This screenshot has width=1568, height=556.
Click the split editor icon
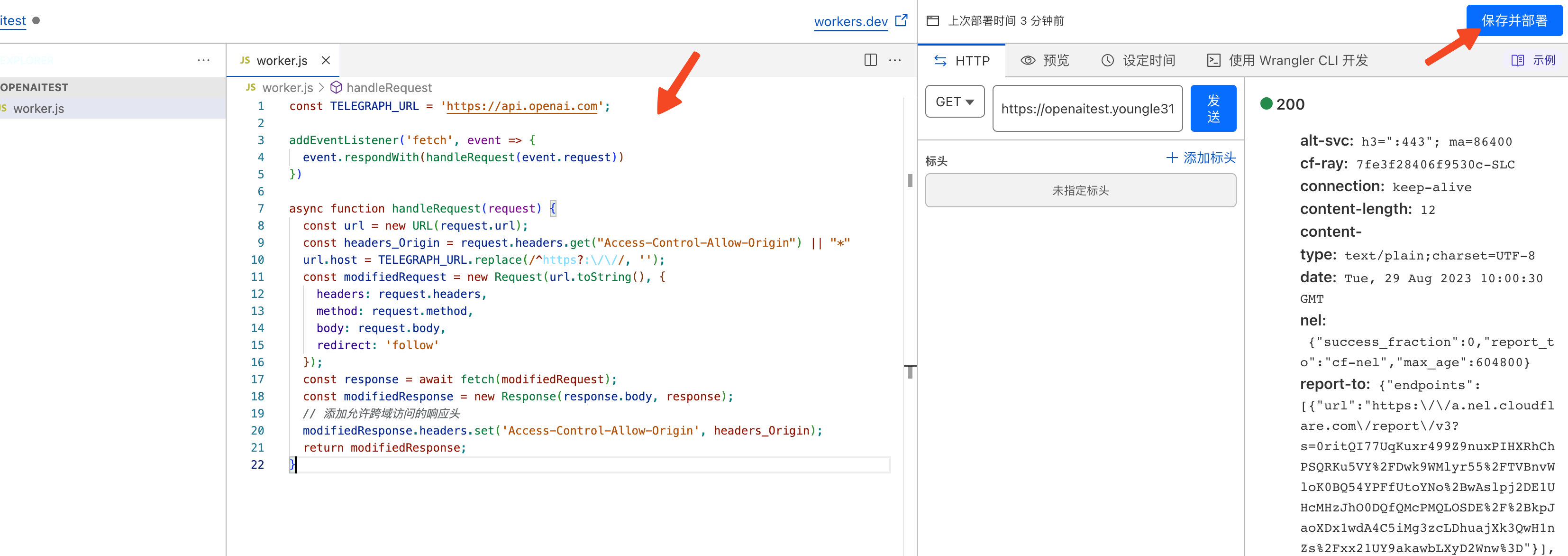[870, 60]
